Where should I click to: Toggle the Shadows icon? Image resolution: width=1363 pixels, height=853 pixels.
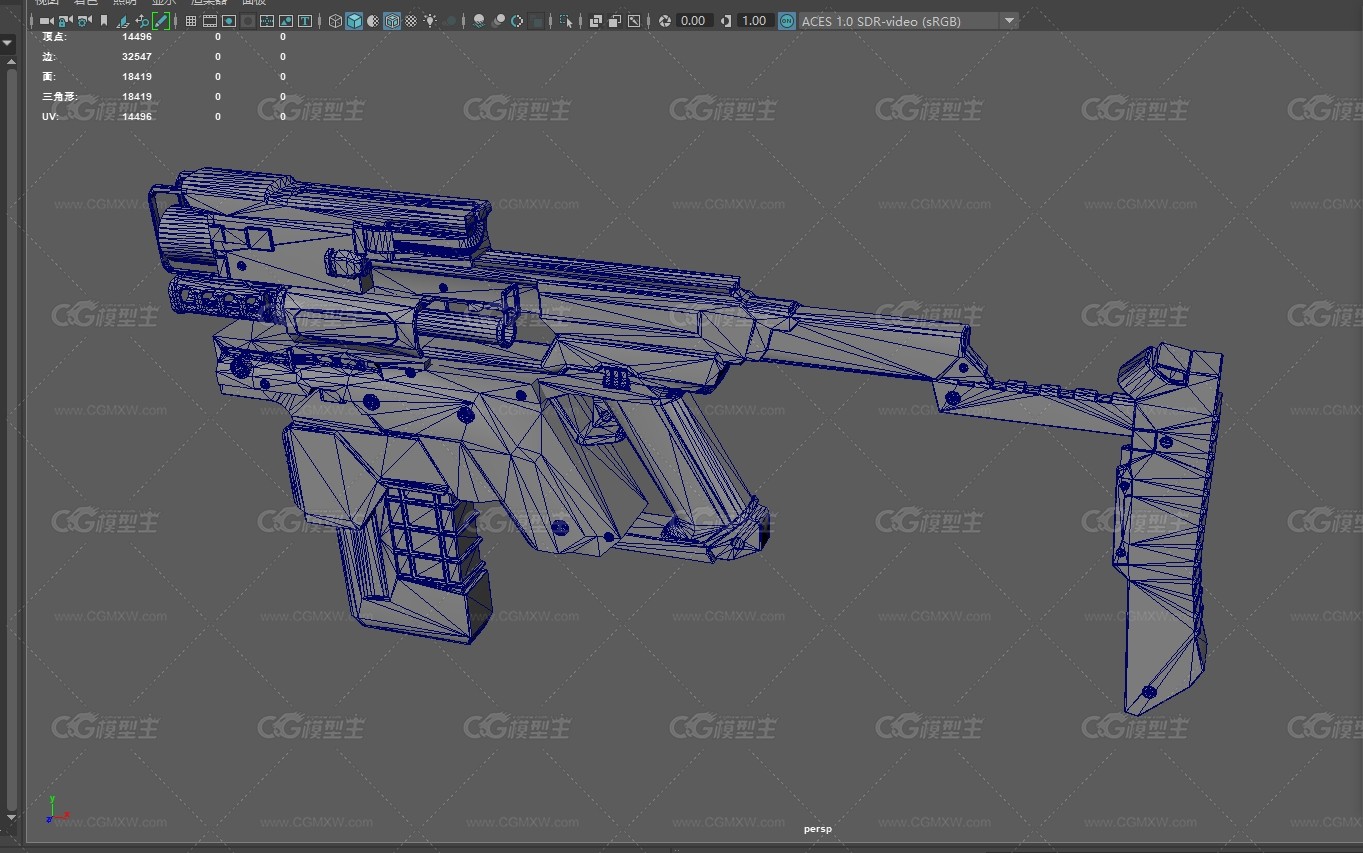pyautogui.click(x=450, y=21)
